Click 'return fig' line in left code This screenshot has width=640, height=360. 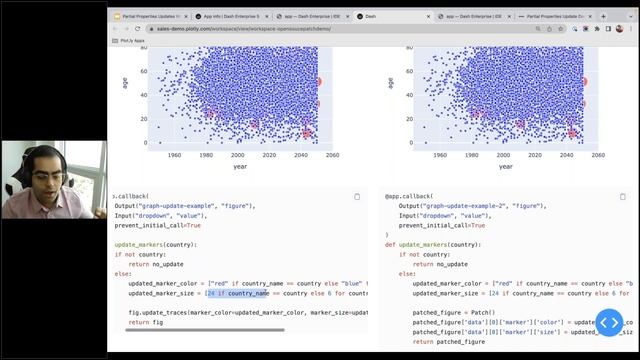pos(145,322)
